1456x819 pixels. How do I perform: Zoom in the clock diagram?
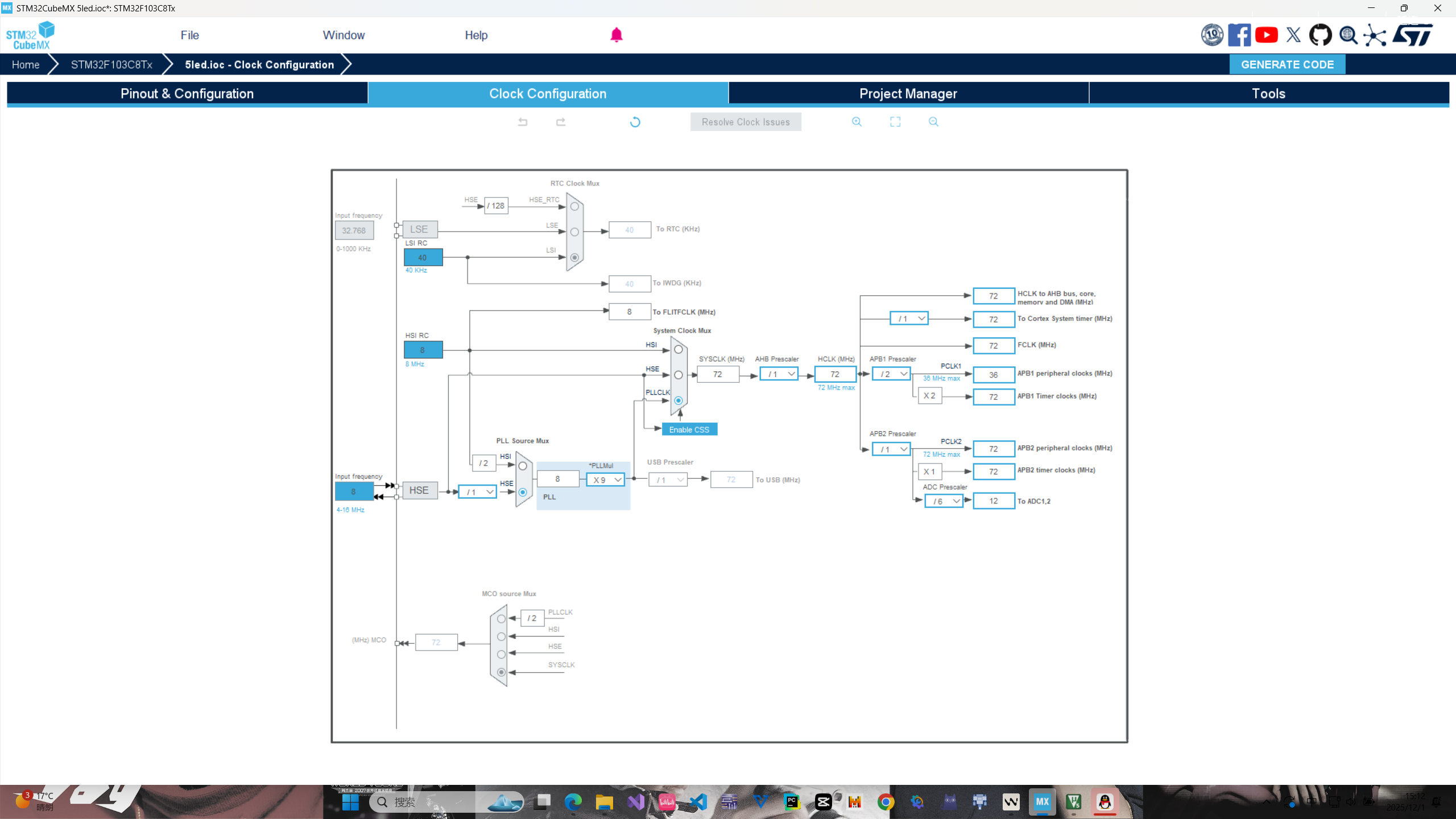point(857,122)
